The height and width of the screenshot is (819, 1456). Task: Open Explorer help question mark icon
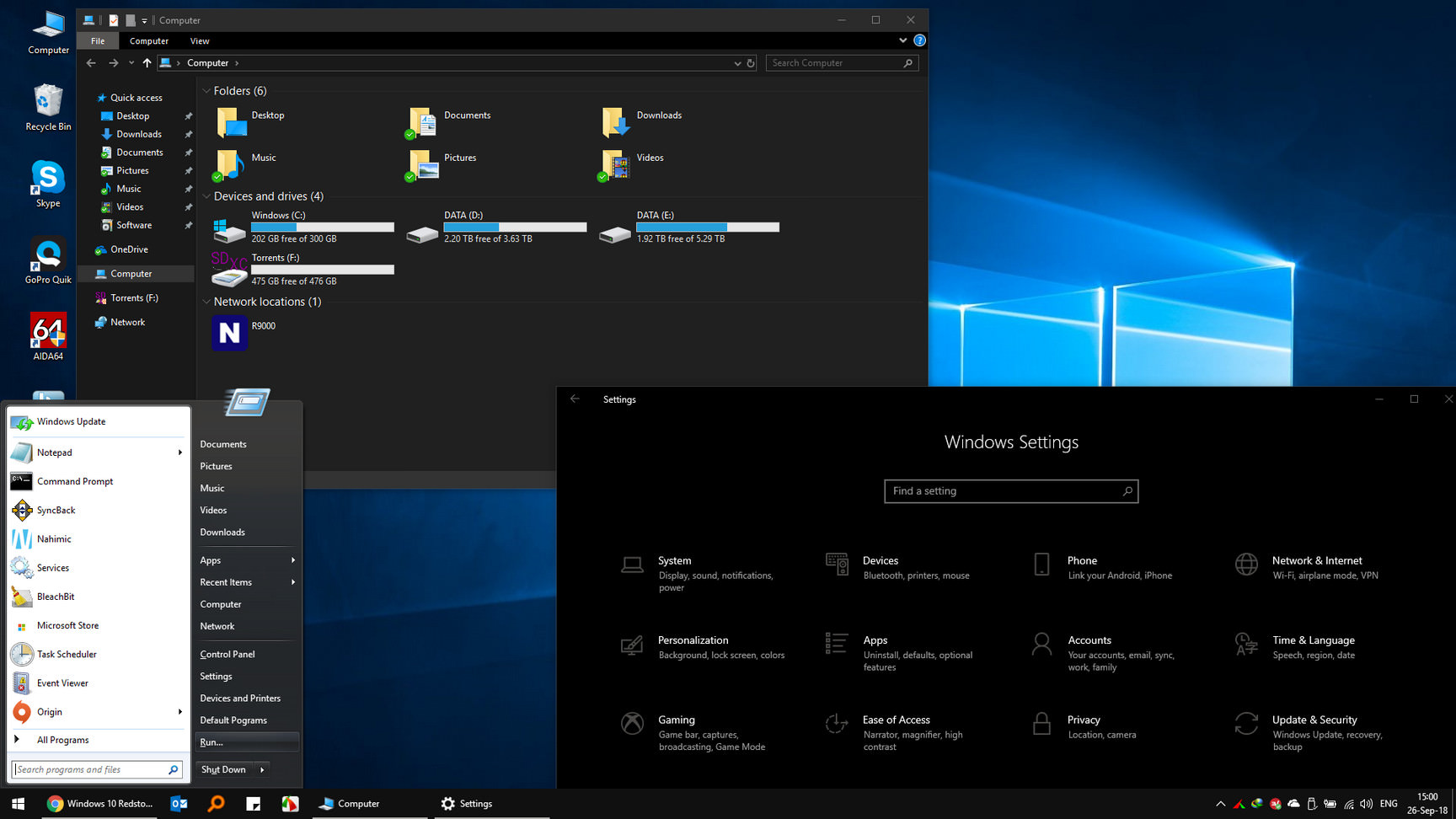(x=920, y=40)
